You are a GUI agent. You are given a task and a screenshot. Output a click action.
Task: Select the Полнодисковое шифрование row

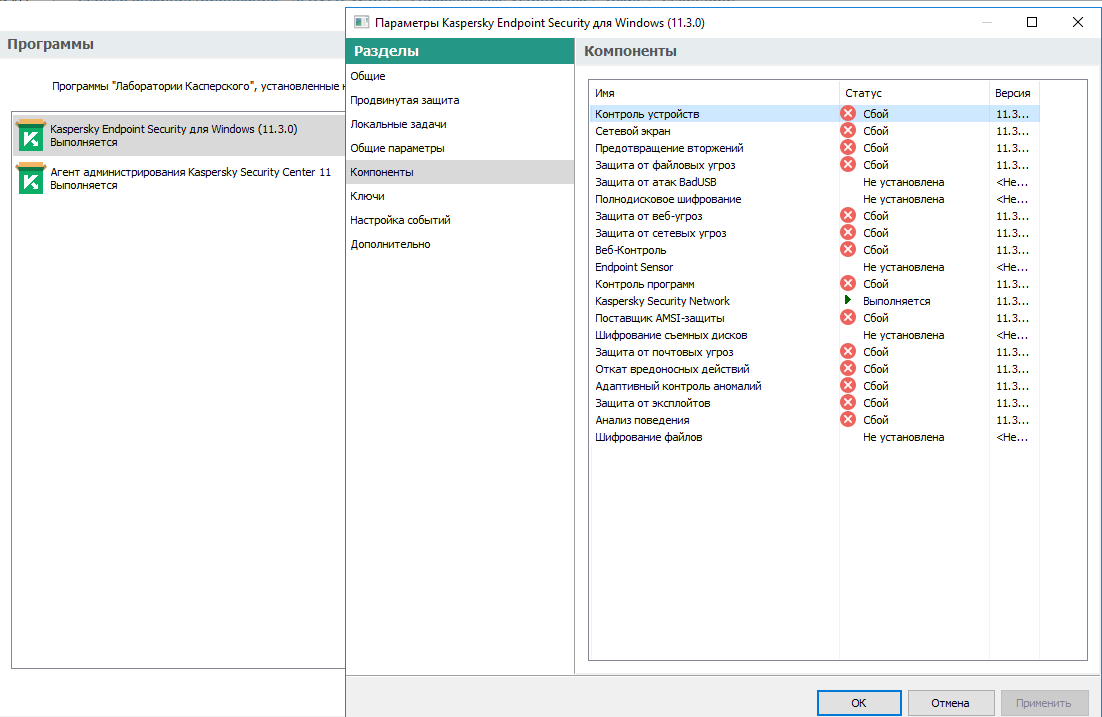pos(815,199)
